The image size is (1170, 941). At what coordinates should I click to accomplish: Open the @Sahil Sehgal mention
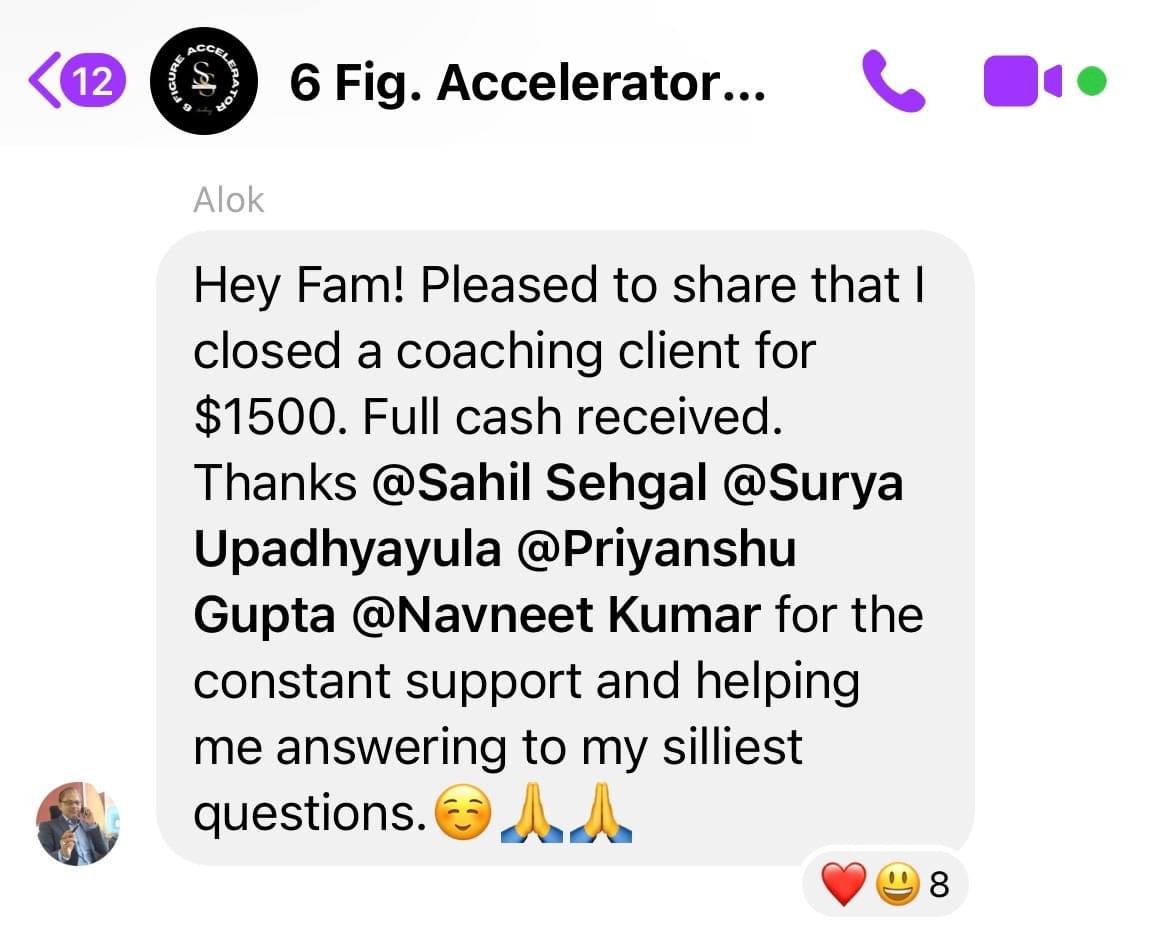coord(539,482)
